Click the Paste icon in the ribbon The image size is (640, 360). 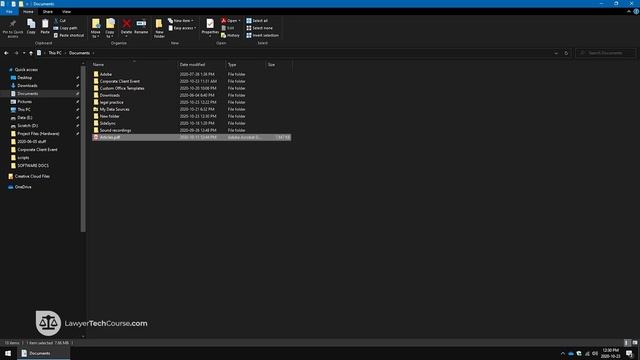[x=45, y=24]
